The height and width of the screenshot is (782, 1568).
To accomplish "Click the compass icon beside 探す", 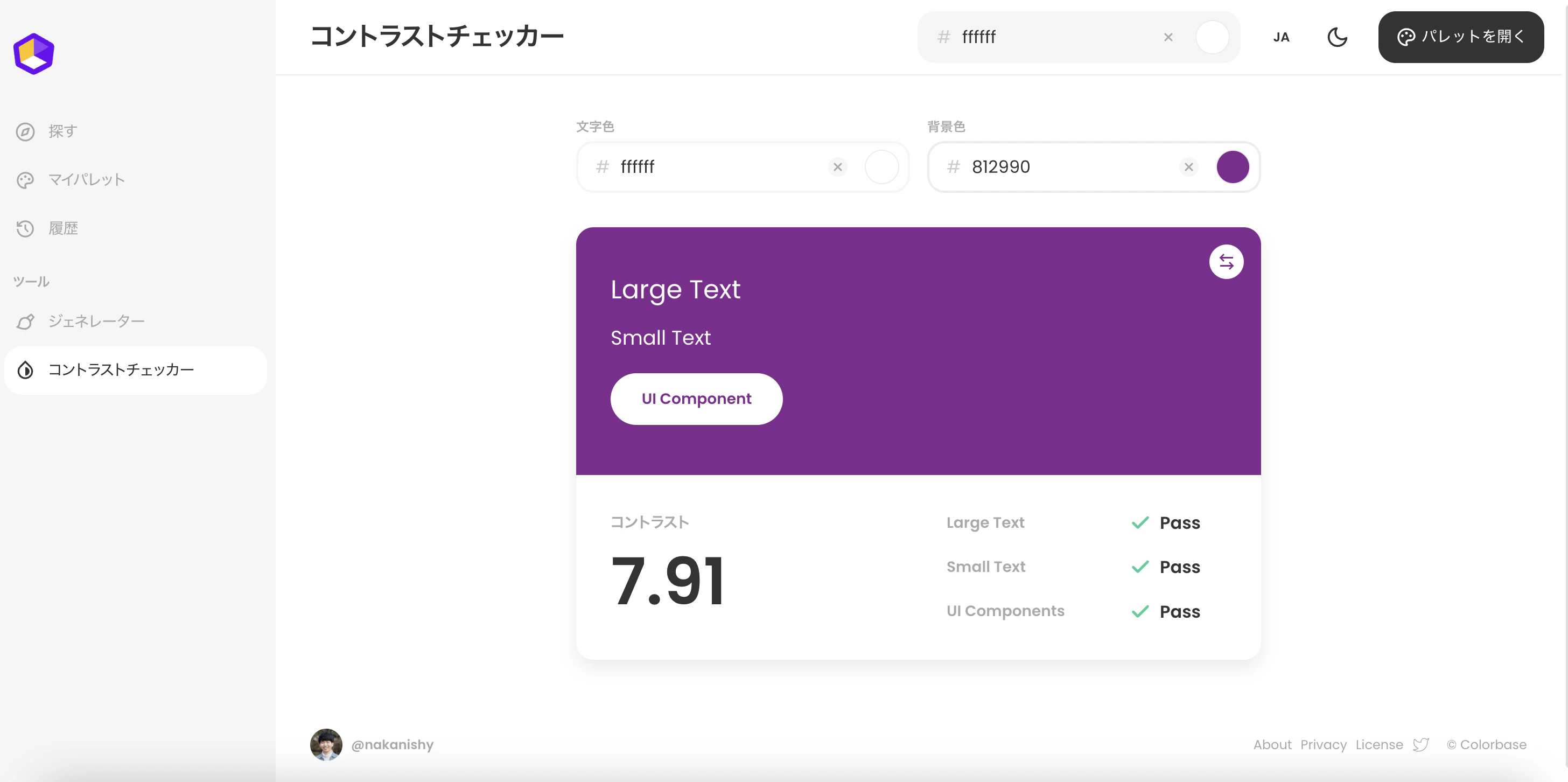I will click(25, 131).
